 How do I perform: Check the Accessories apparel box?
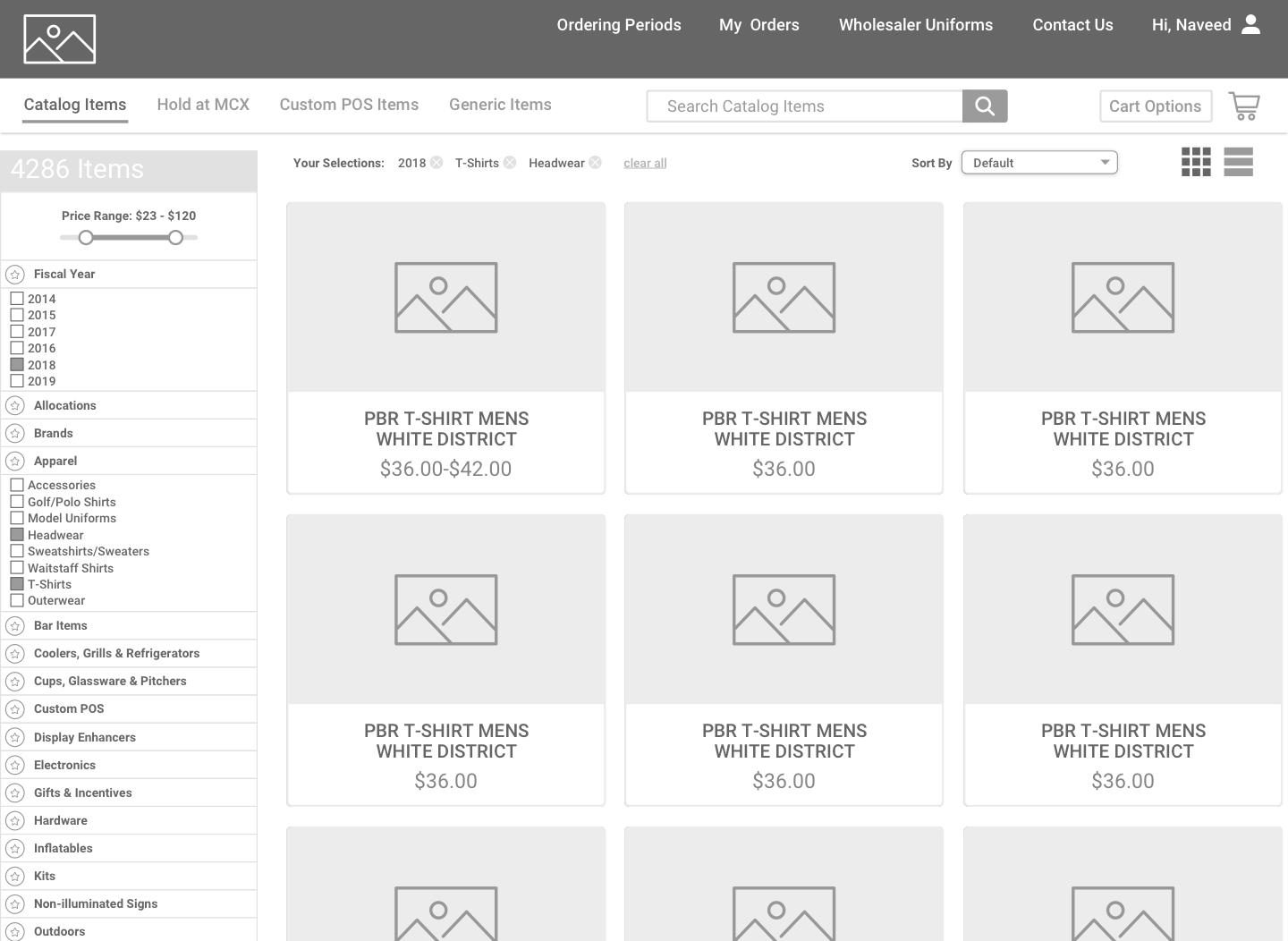[17, 484]
